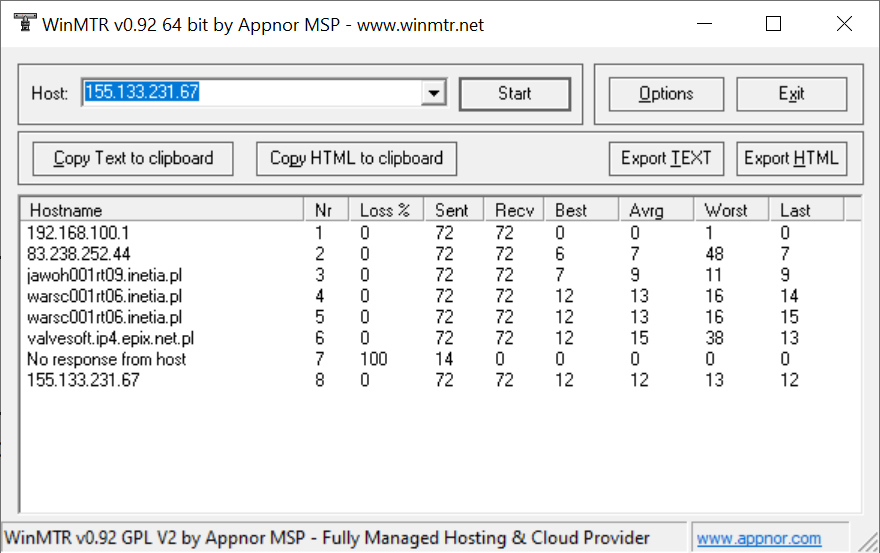Click the Worst value 48 for 83.238.252.44
Viewport: 880px width, 553px height.
tap(714, 254)
